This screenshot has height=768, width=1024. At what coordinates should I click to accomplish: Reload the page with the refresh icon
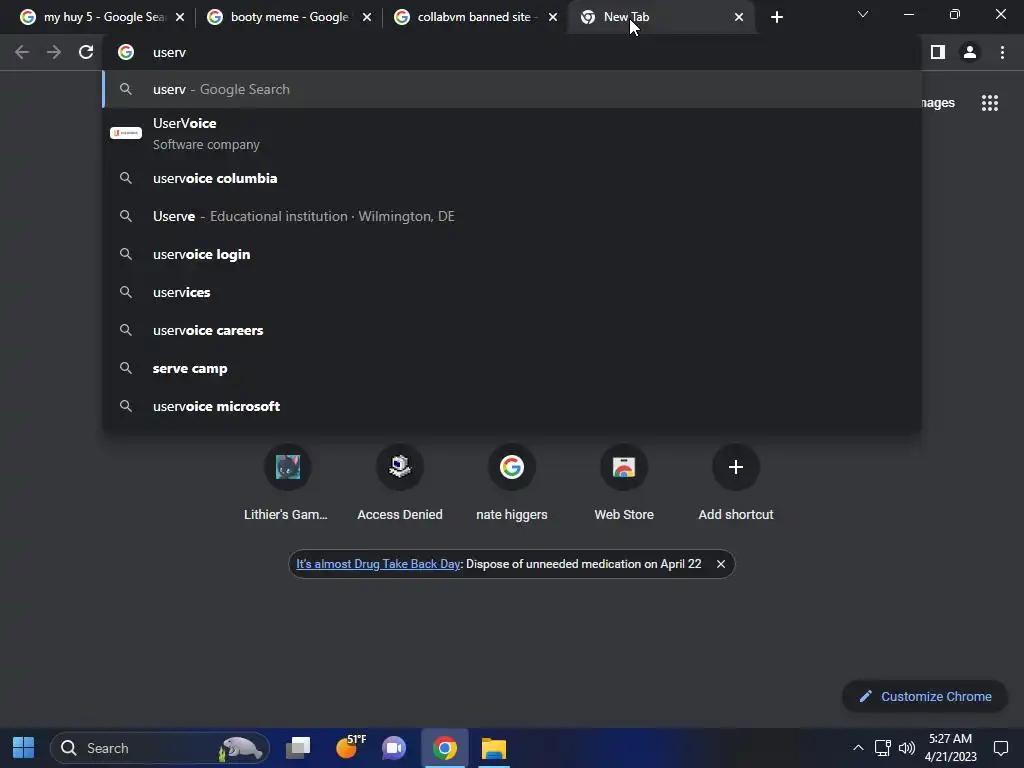[86, 52]
